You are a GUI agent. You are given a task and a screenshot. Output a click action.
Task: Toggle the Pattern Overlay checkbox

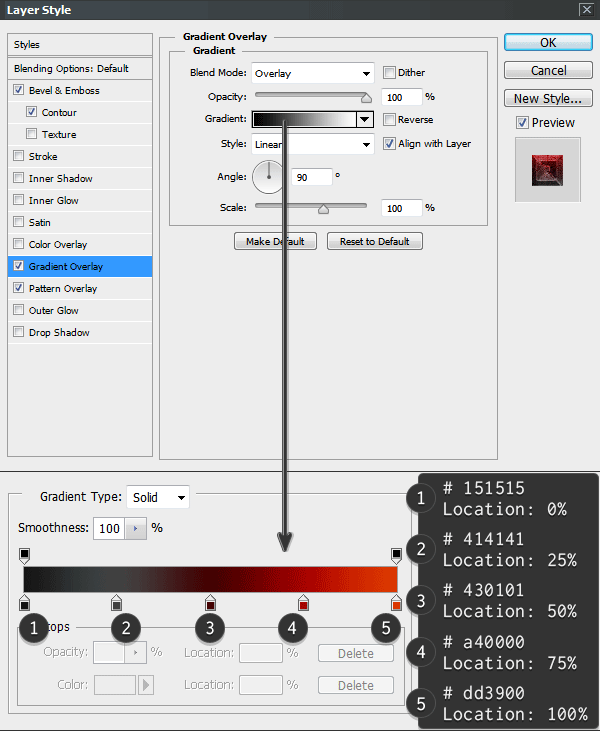pyautogui.click(x=18, y=288)
